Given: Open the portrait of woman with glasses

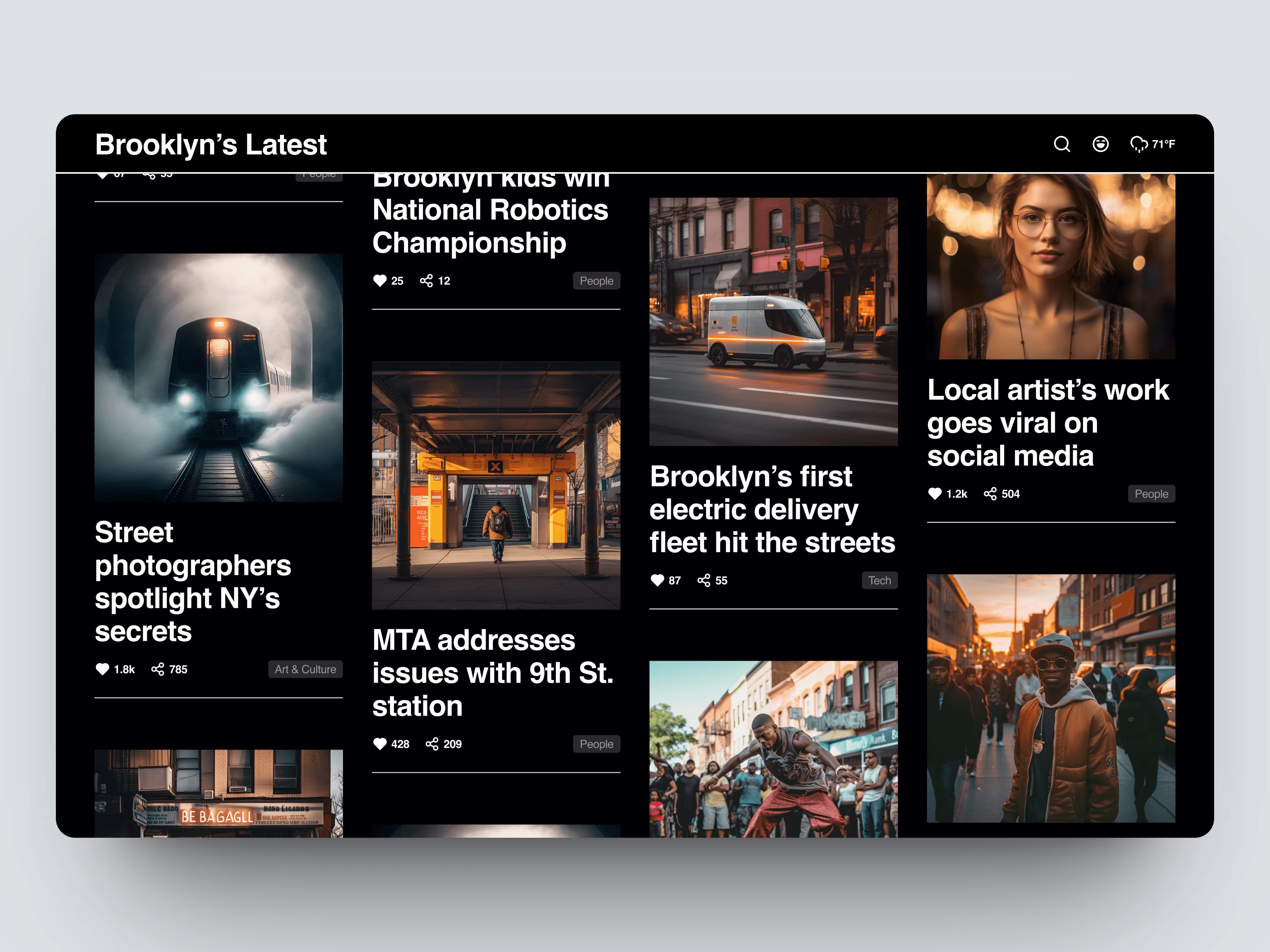Looking at the screenshot, I should click(x=1051, y=267).
